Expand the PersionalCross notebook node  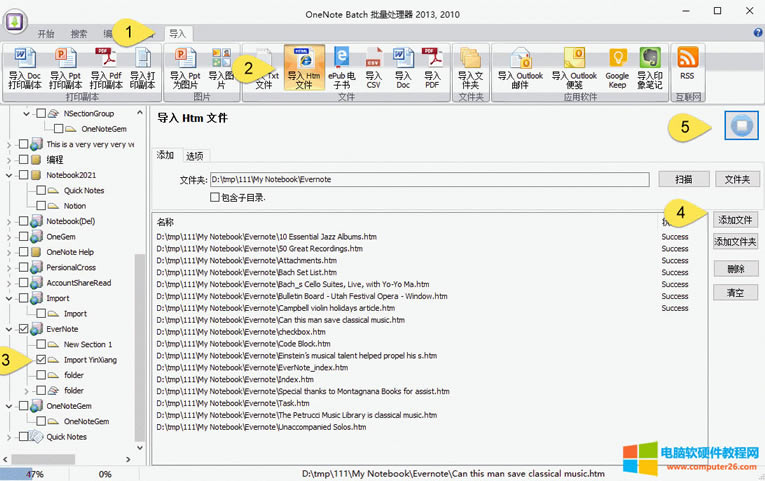click(x=9, y=267)
